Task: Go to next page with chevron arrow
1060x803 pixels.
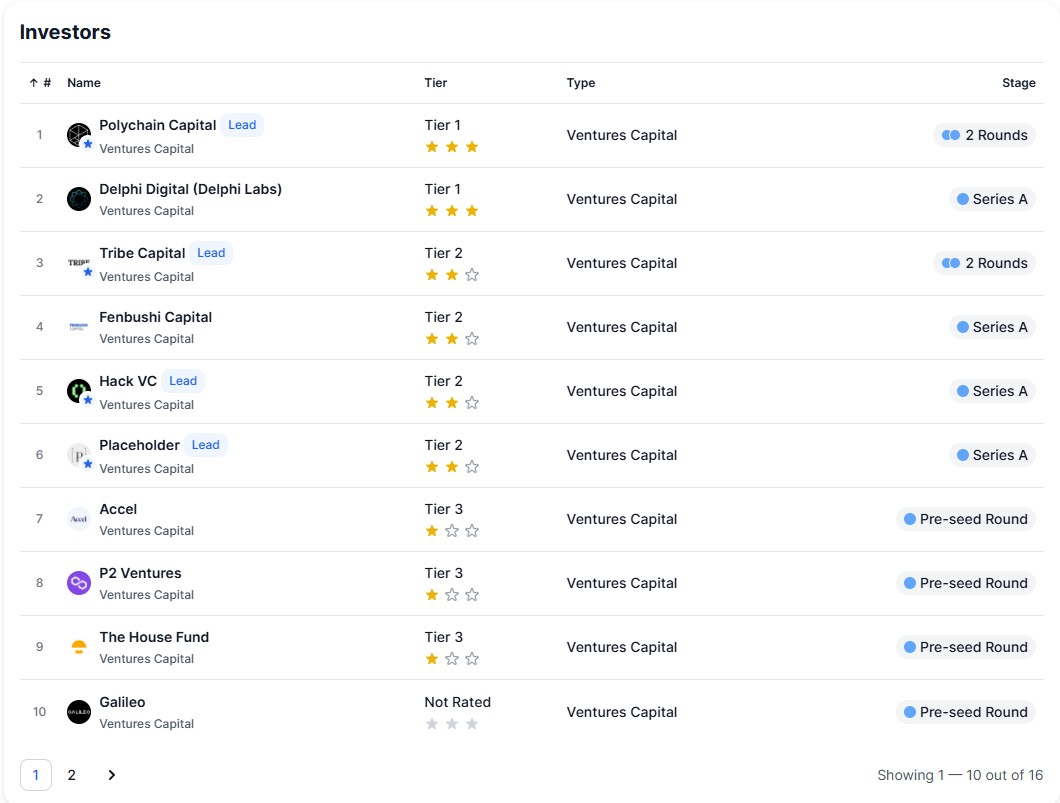Action: pos(111,775)
